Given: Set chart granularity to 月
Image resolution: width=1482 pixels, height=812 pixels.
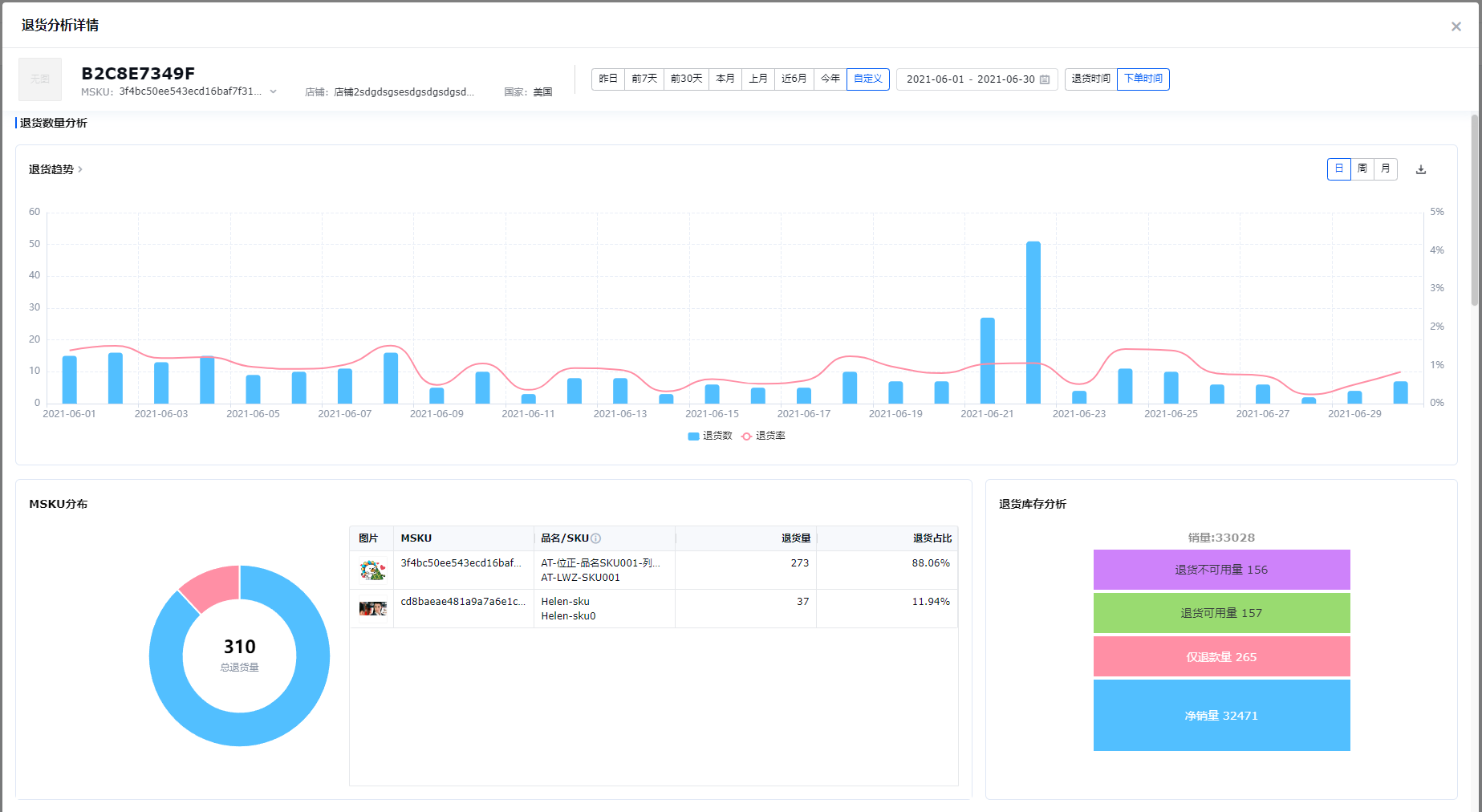Looking at the screenshot, I should pos(1386,169).
